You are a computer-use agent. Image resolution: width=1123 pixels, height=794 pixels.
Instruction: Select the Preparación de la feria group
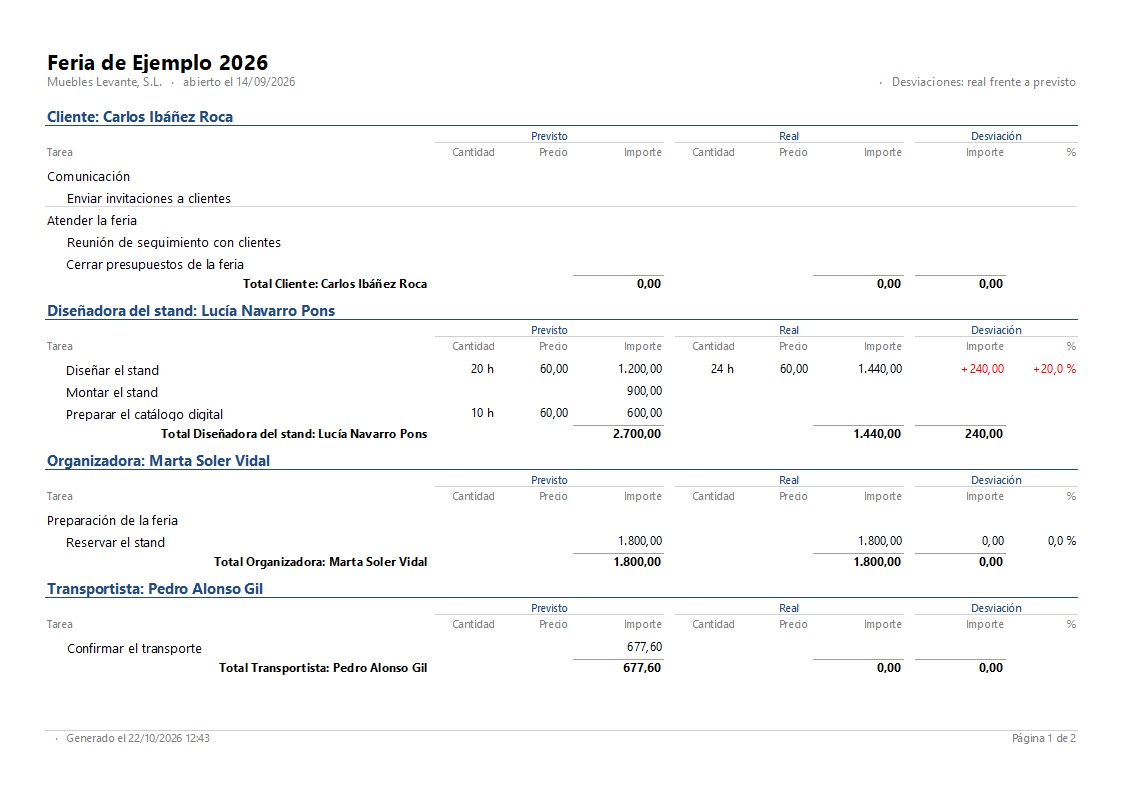click(x=112, y=521)
